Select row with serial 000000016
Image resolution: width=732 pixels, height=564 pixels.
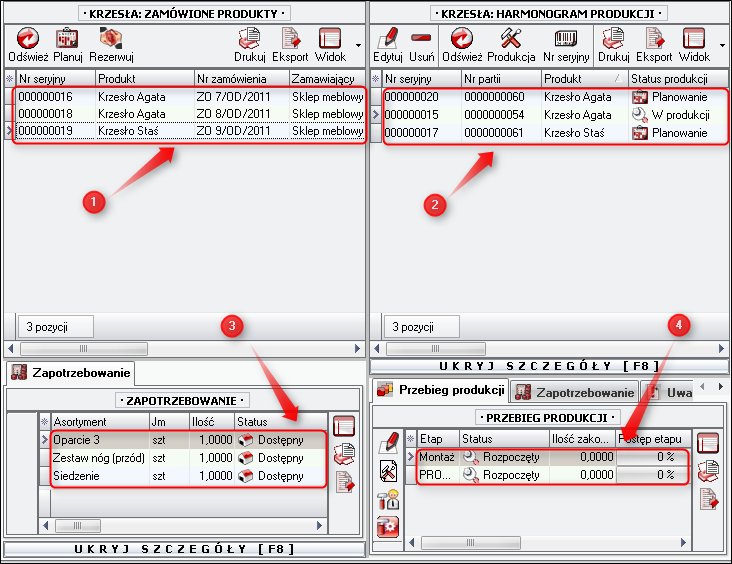[190, 97]
